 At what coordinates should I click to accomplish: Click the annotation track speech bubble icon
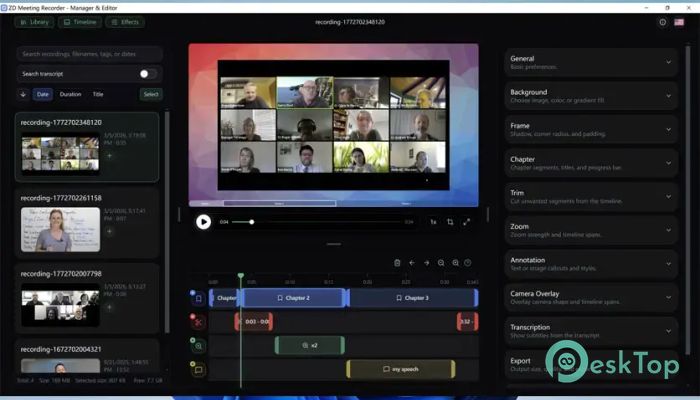click(198, 369)
